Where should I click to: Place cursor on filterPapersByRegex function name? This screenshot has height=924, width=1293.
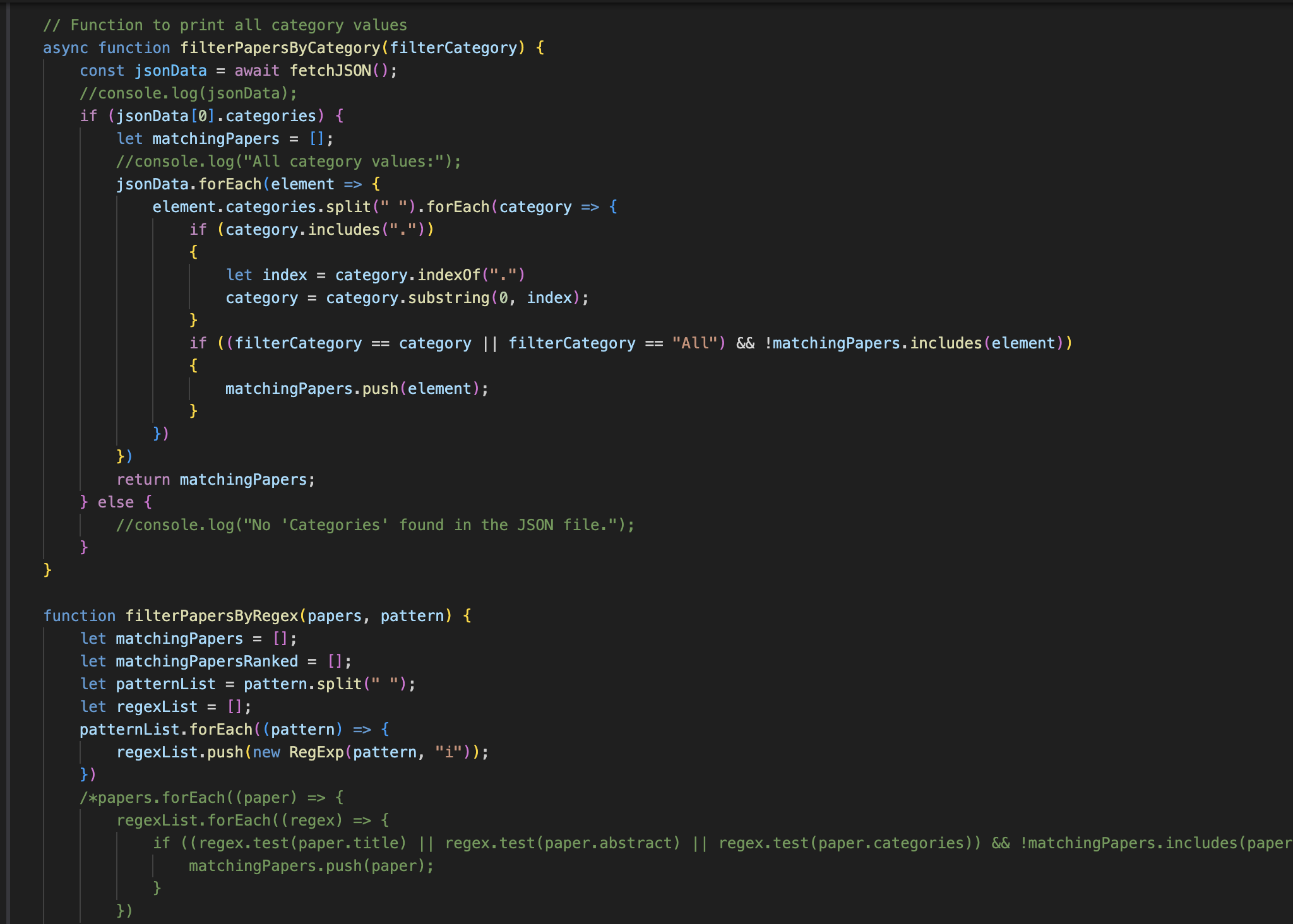(212, 616)
